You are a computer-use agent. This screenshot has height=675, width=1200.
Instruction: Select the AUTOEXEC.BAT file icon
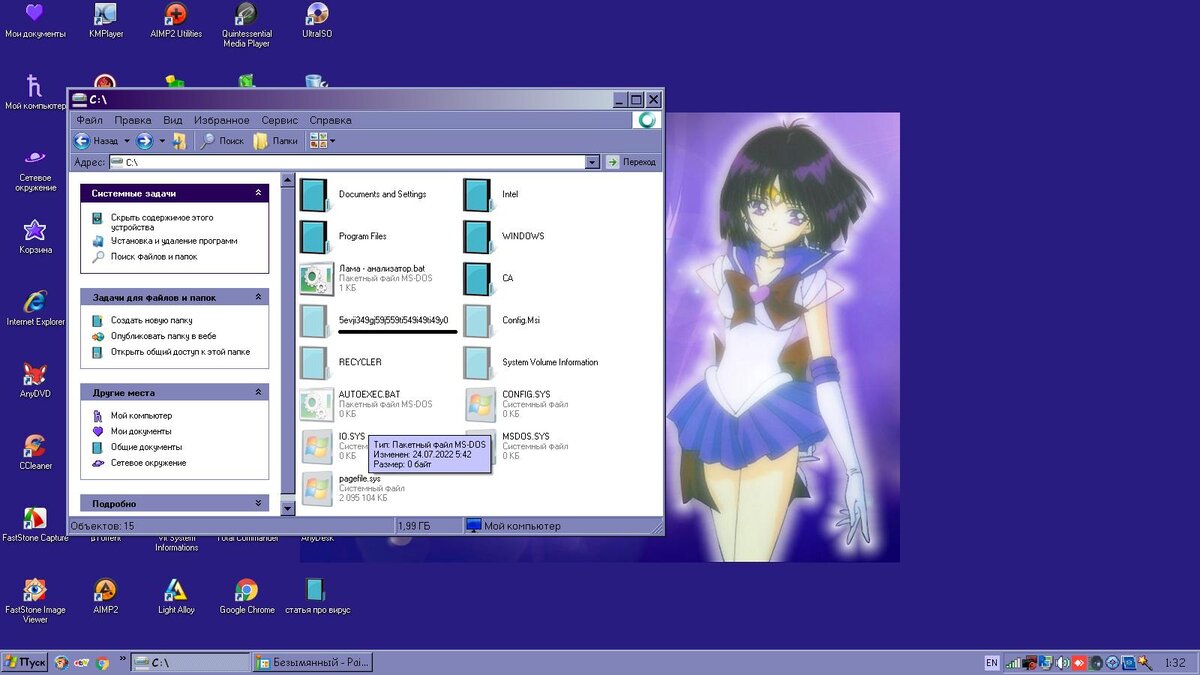(316, 404)
